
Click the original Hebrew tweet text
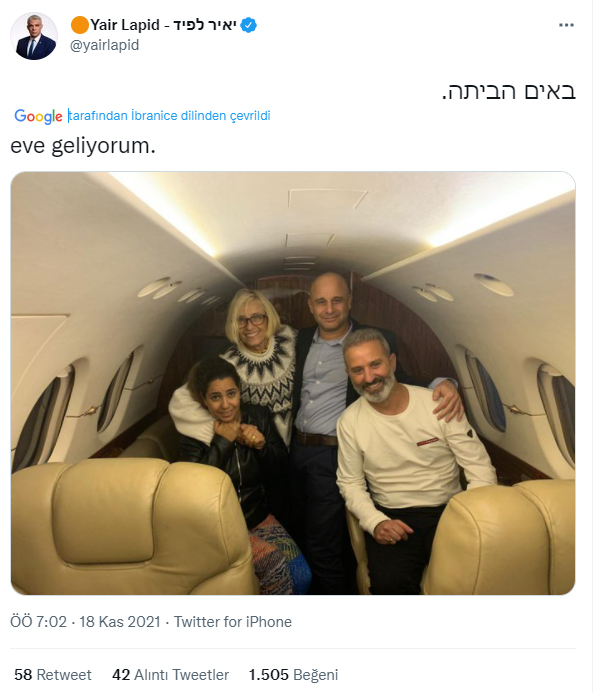click(x=509, y=91)
